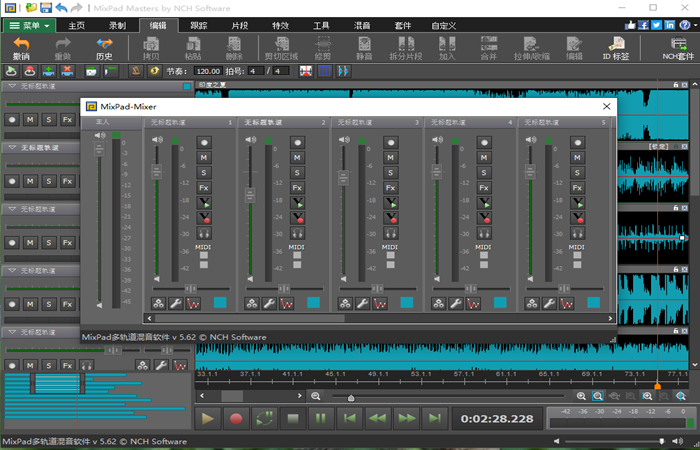Select playback output icon on mixer track 1
Image resolution: width=700 pixels, height=450 pixels.
point(204,203)
